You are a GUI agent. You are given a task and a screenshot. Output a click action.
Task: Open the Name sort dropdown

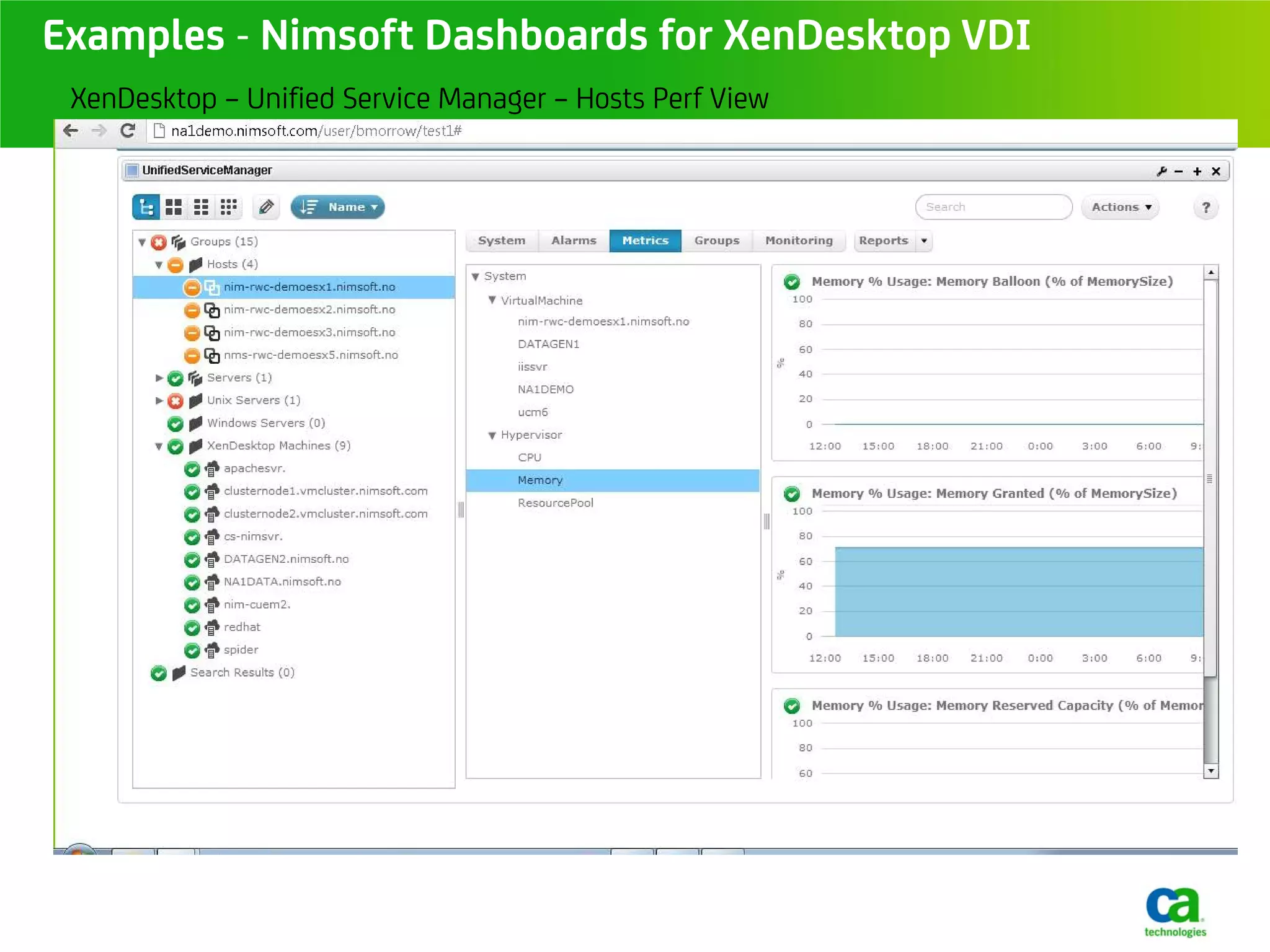338,207
